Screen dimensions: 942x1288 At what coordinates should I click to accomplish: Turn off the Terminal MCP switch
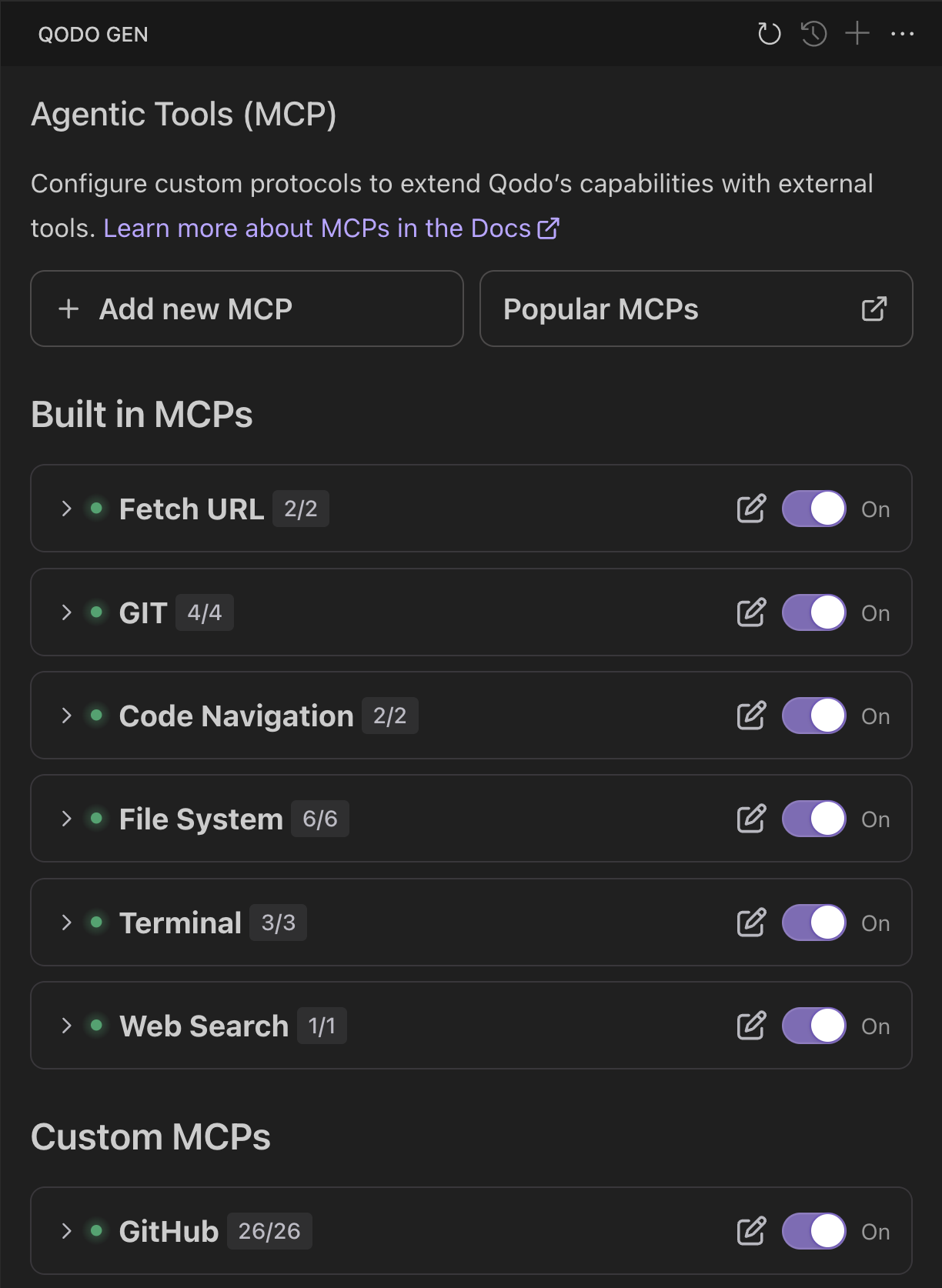pyautogui.click(x=813, y=923)
